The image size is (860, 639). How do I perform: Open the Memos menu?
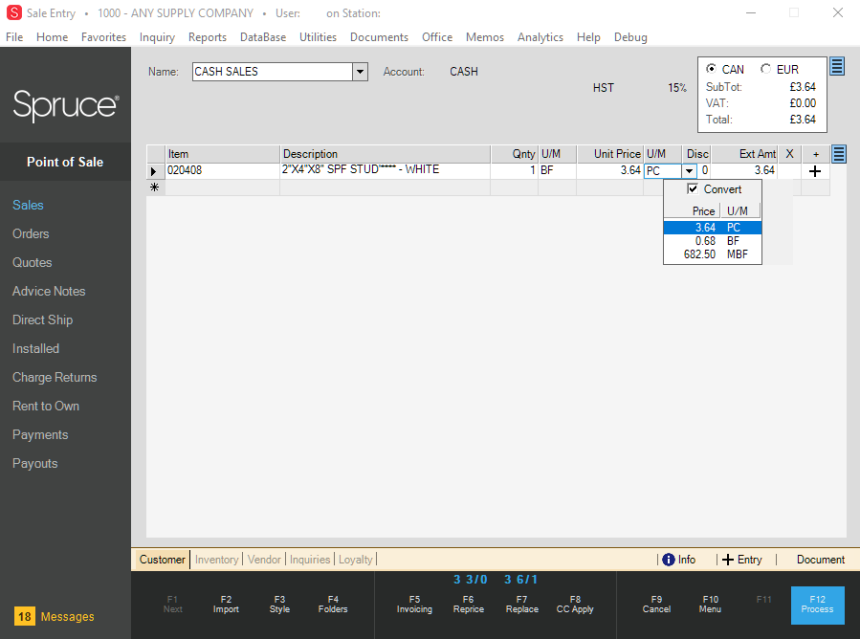(485, 37)
